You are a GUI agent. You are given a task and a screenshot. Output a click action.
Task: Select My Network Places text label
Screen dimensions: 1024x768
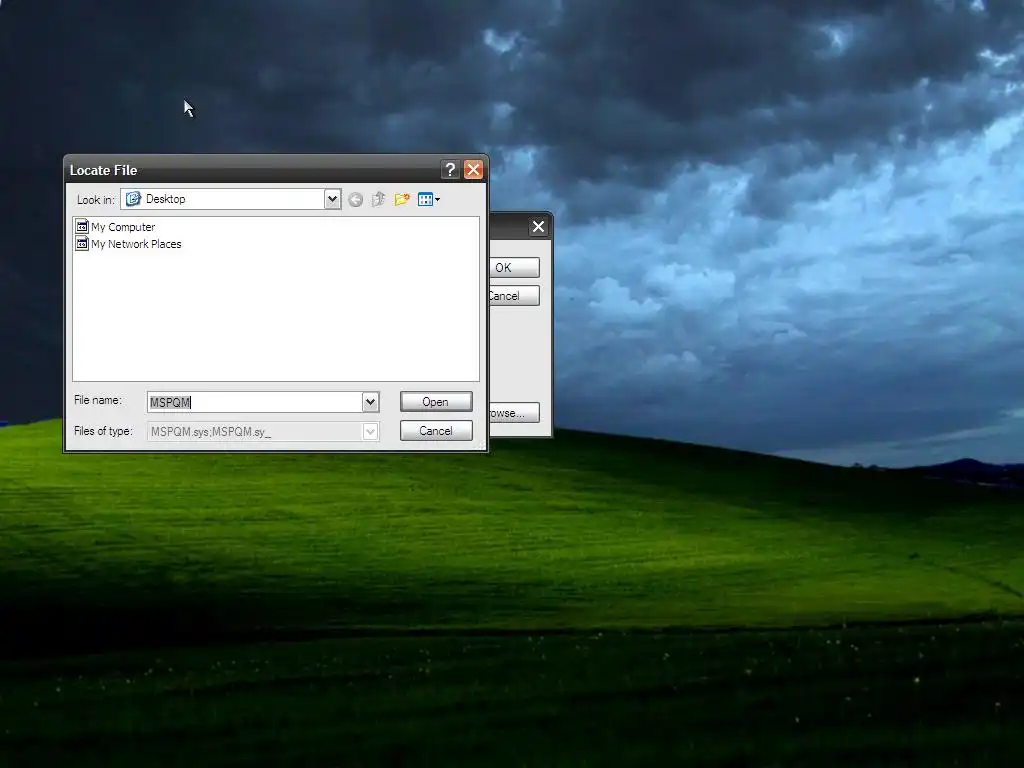tap(136, 244)
